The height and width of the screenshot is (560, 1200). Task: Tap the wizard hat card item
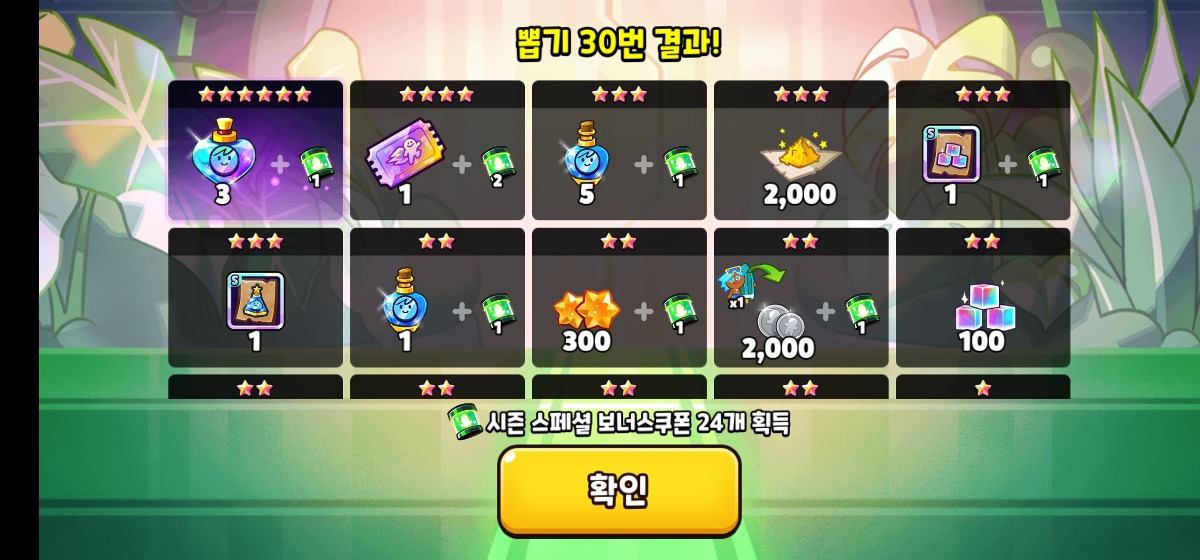(x=255, y=301)
